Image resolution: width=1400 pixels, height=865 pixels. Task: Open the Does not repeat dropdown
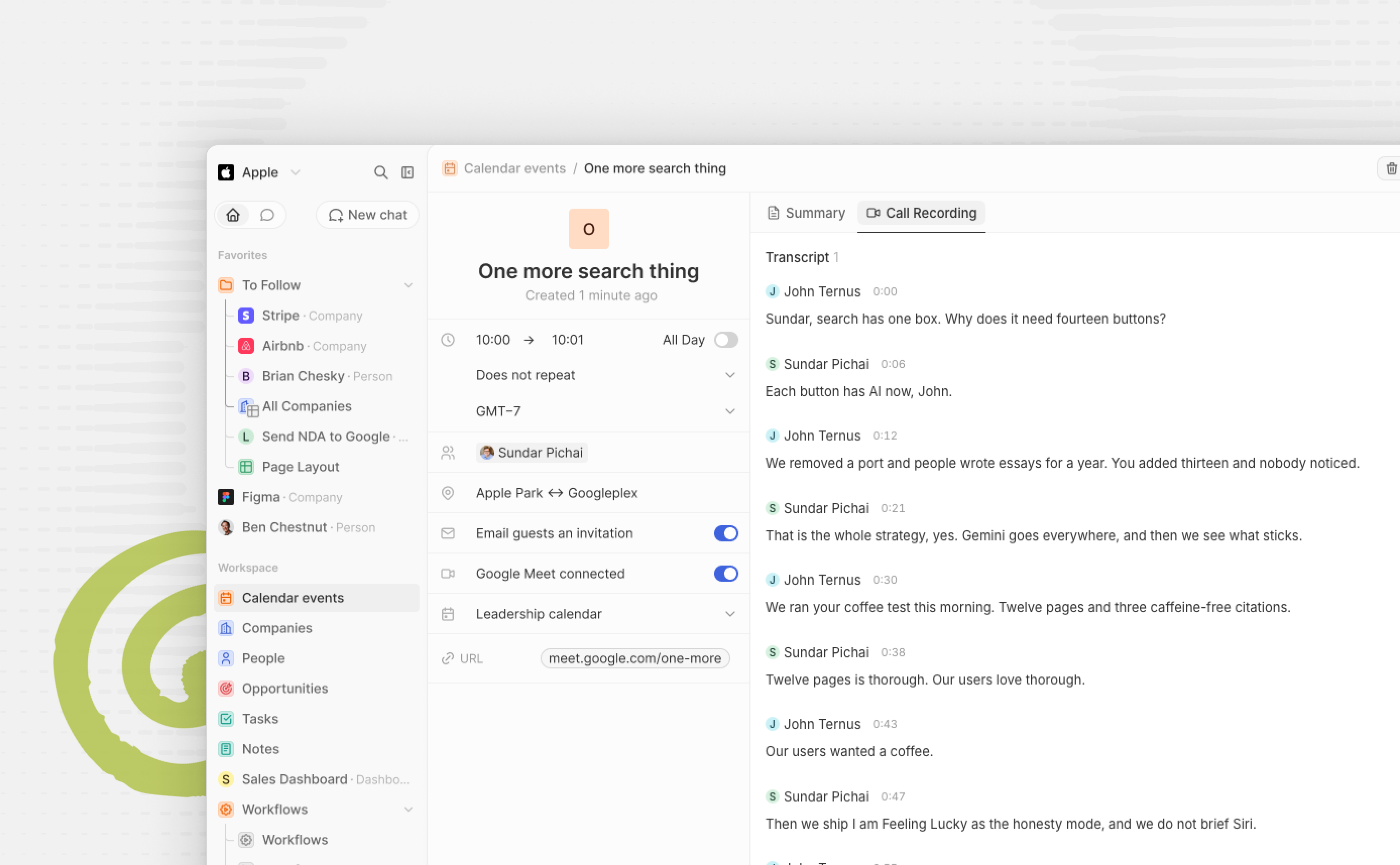pyautogui.click(x=606, y=375)
